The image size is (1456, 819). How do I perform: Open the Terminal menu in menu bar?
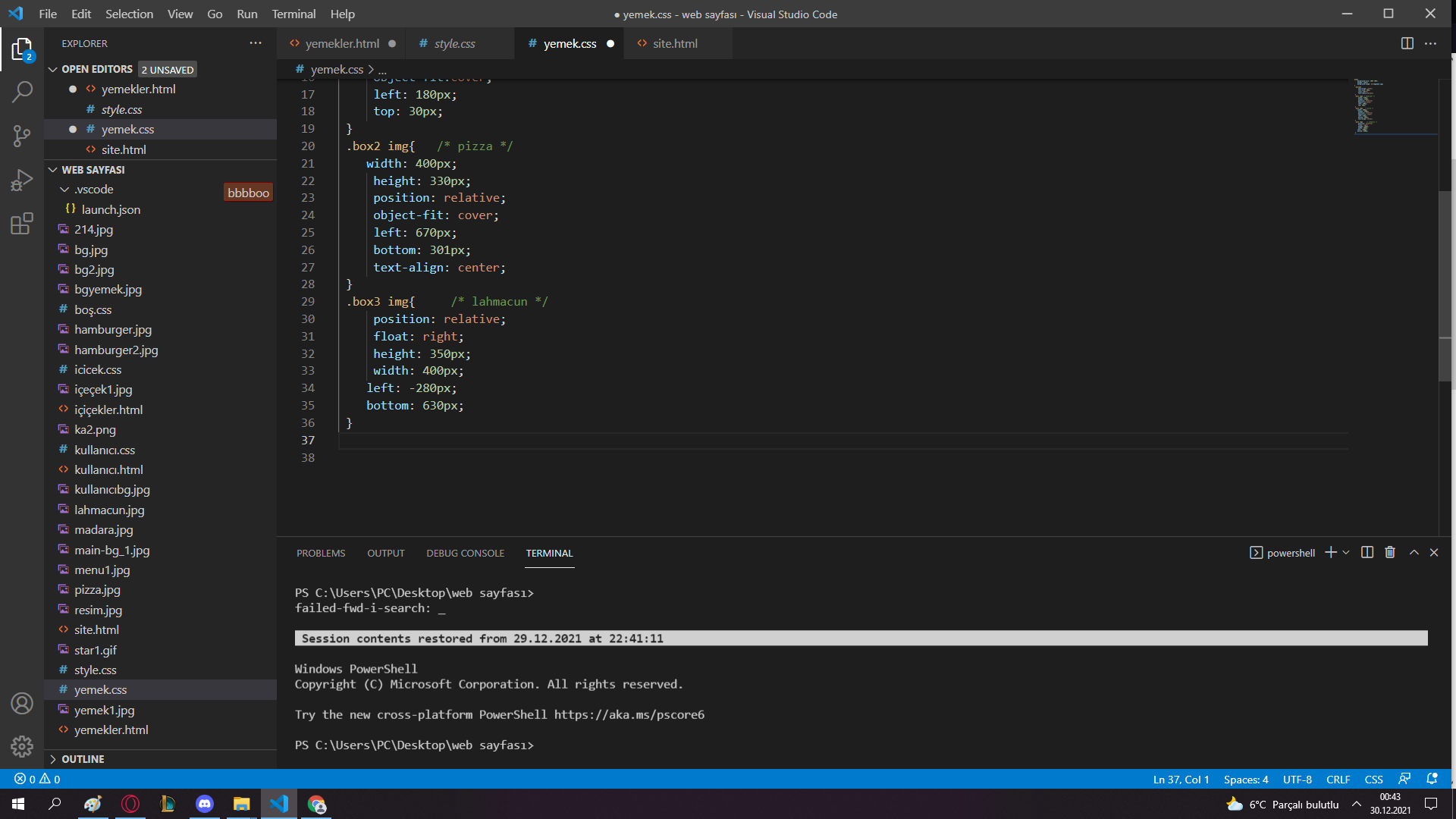(293, 14)
